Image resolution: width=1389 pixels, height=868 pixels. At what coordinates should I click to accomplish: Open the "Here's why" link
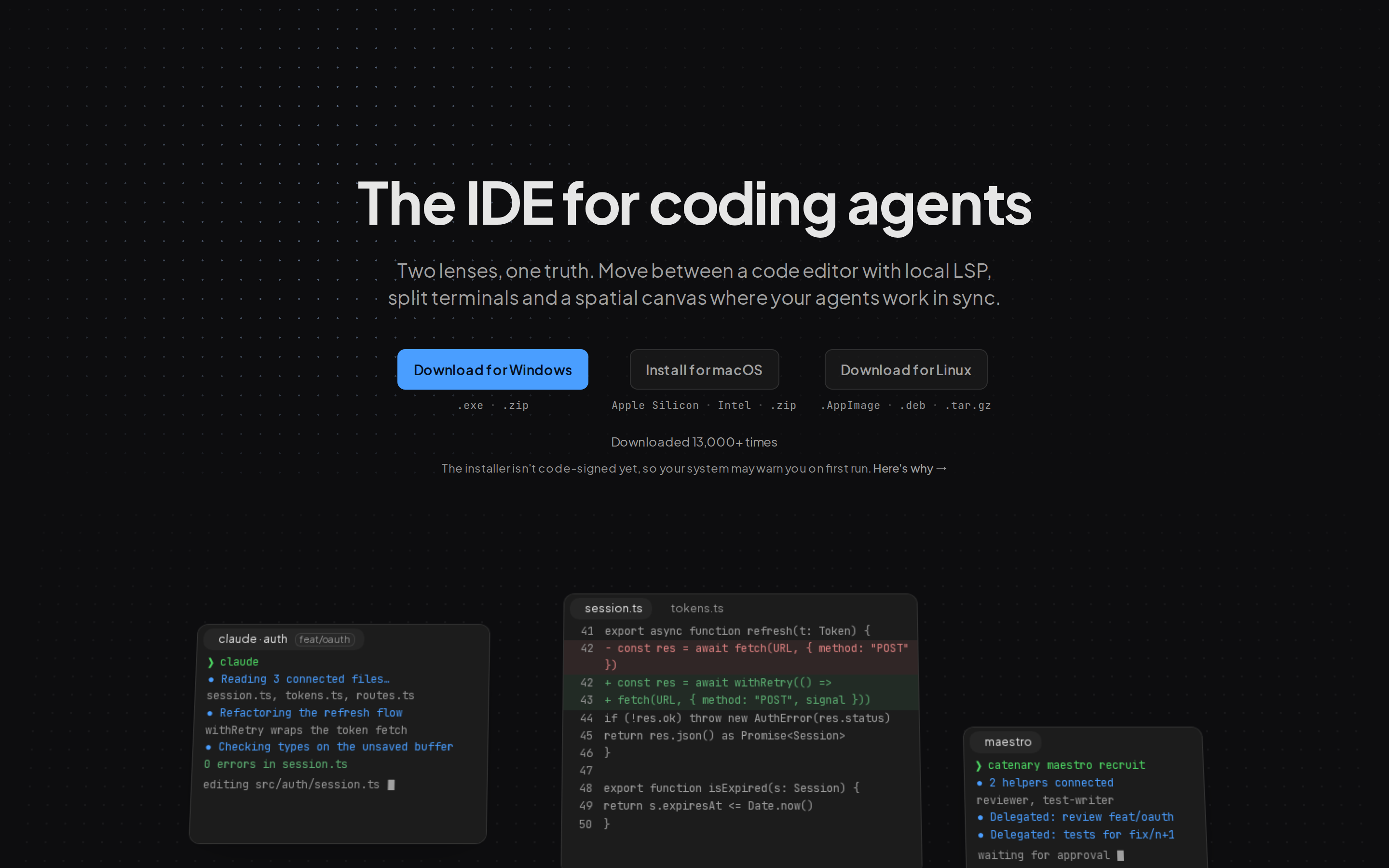click(x=910, y=468)
